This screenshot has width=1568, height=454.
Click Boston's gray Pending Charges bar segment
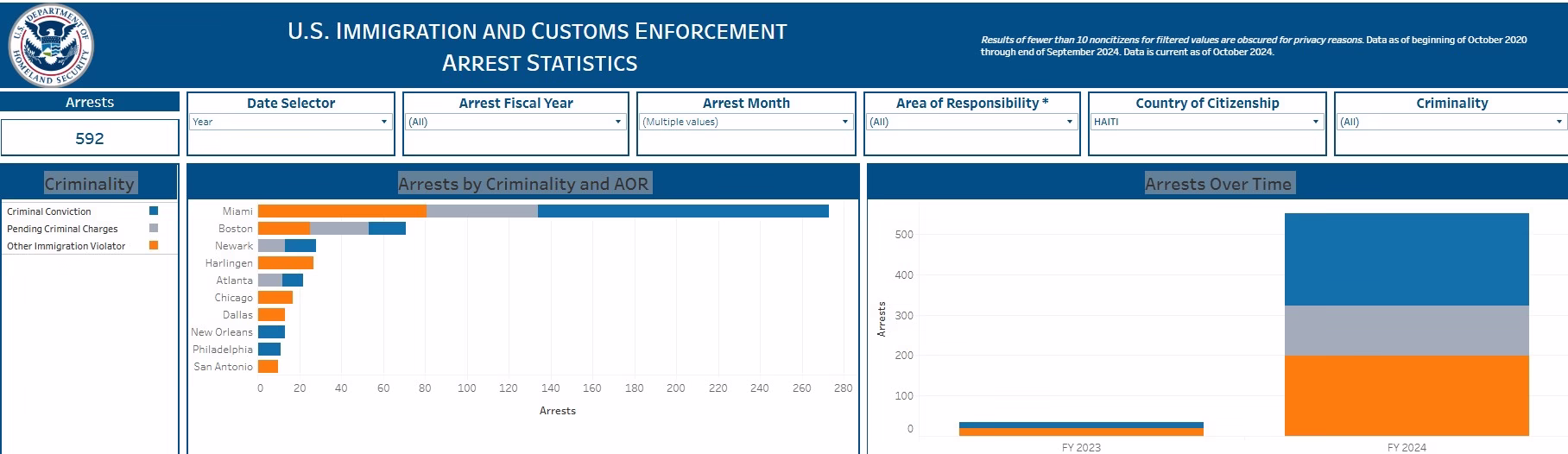click(x=338, y=229)
